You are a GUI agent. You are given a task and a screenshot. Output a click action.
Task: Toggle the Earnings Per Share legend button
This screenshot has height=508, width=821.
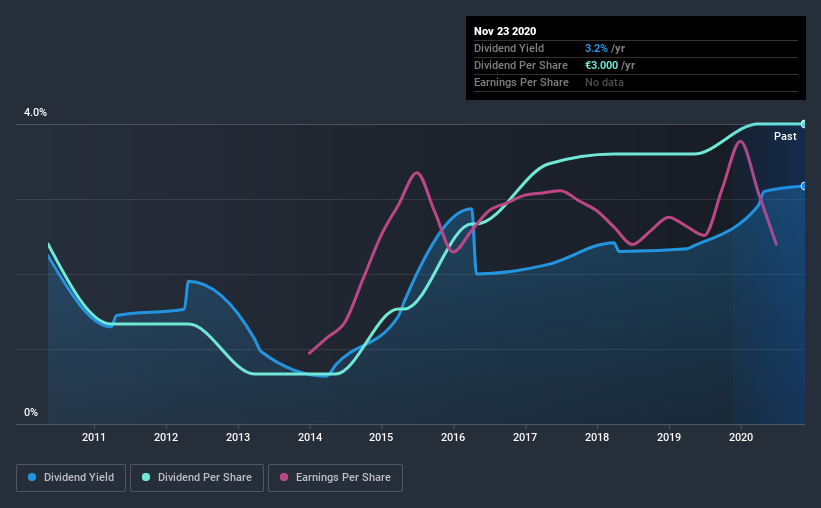(x=336, y=478)
